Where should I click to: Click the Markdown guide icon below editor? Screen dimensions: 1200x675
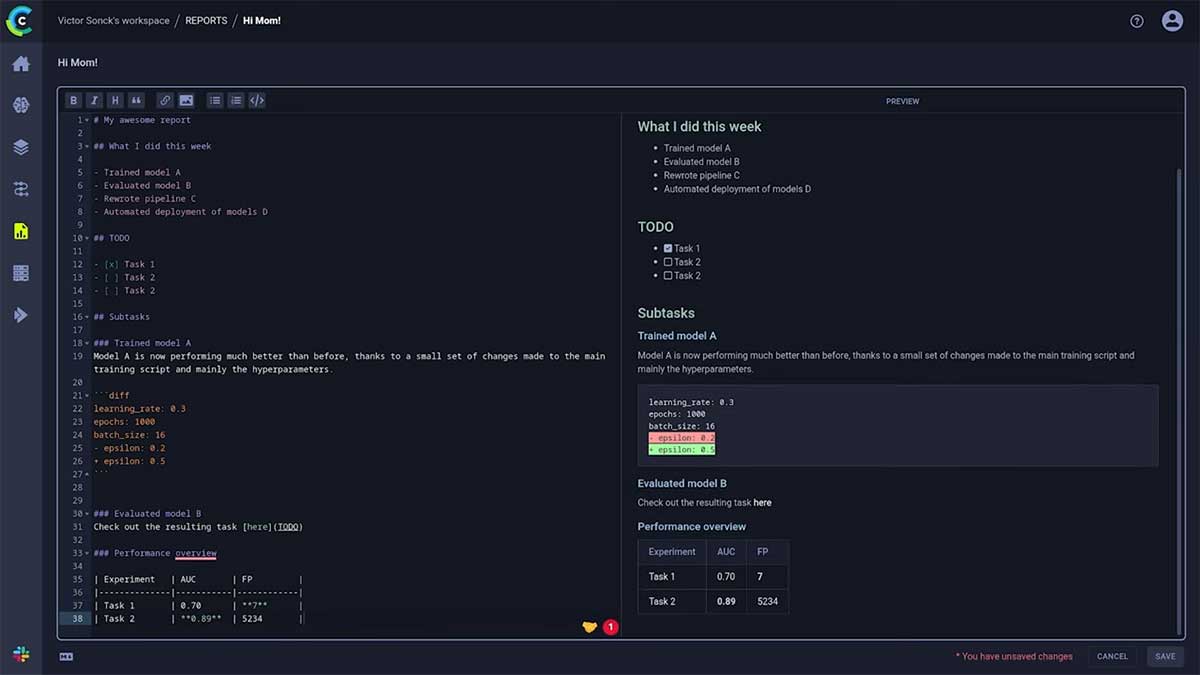coord(67,657)
